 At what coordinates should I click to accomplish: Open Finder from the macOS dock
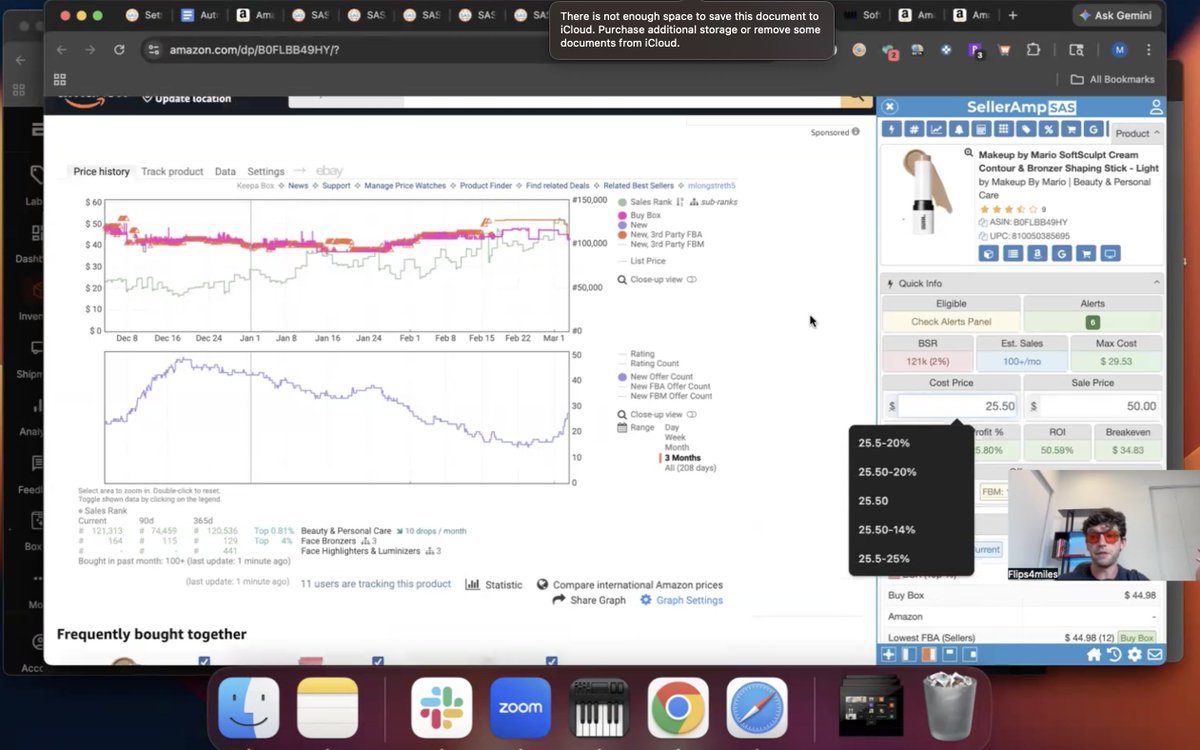pos(248,708)
